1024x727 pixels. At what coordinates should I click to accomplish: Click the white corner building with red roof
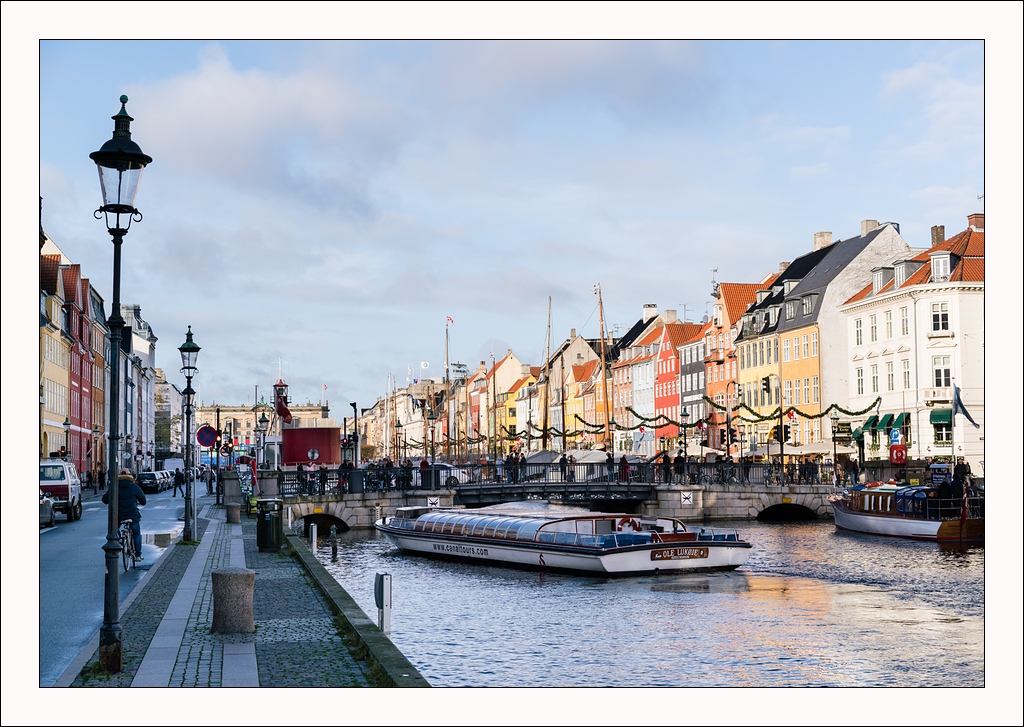tap(912, 350)
